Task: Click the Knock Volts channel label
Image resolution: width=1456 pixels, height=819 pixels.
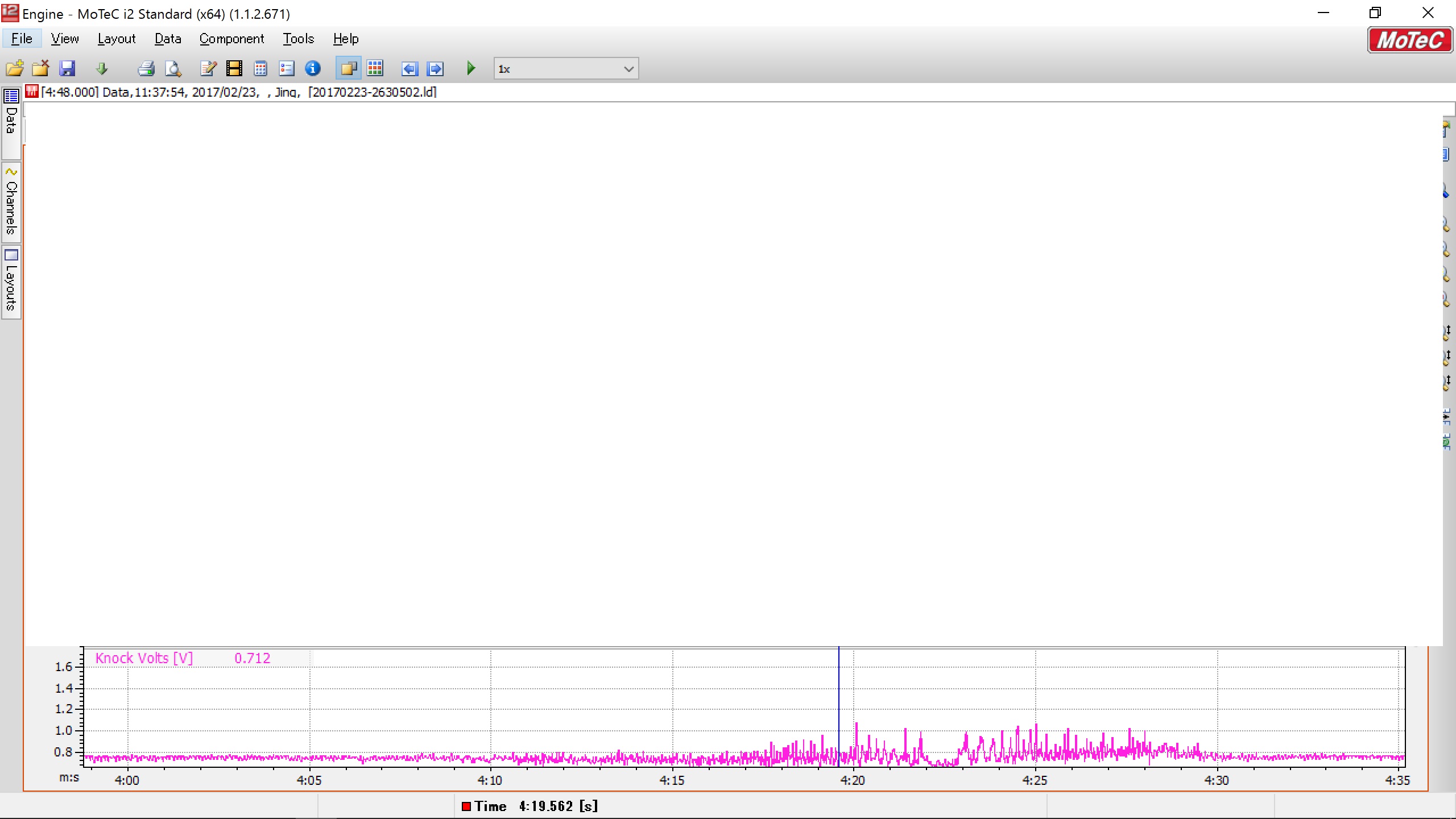Action: pos(144,658)
